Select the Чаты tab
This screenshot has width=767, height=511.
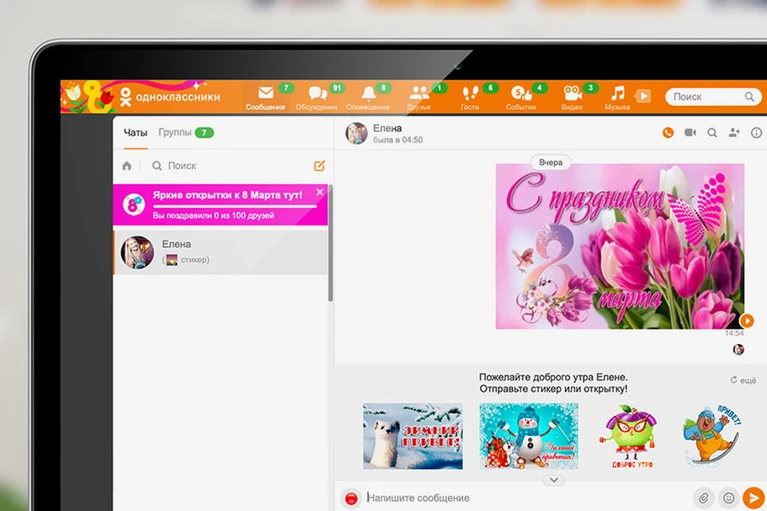tap(135, 133)
